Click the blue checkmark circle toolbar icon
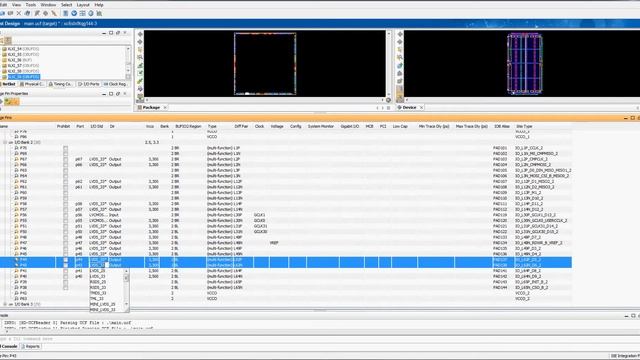640x360 pixels. coord(74,13)
